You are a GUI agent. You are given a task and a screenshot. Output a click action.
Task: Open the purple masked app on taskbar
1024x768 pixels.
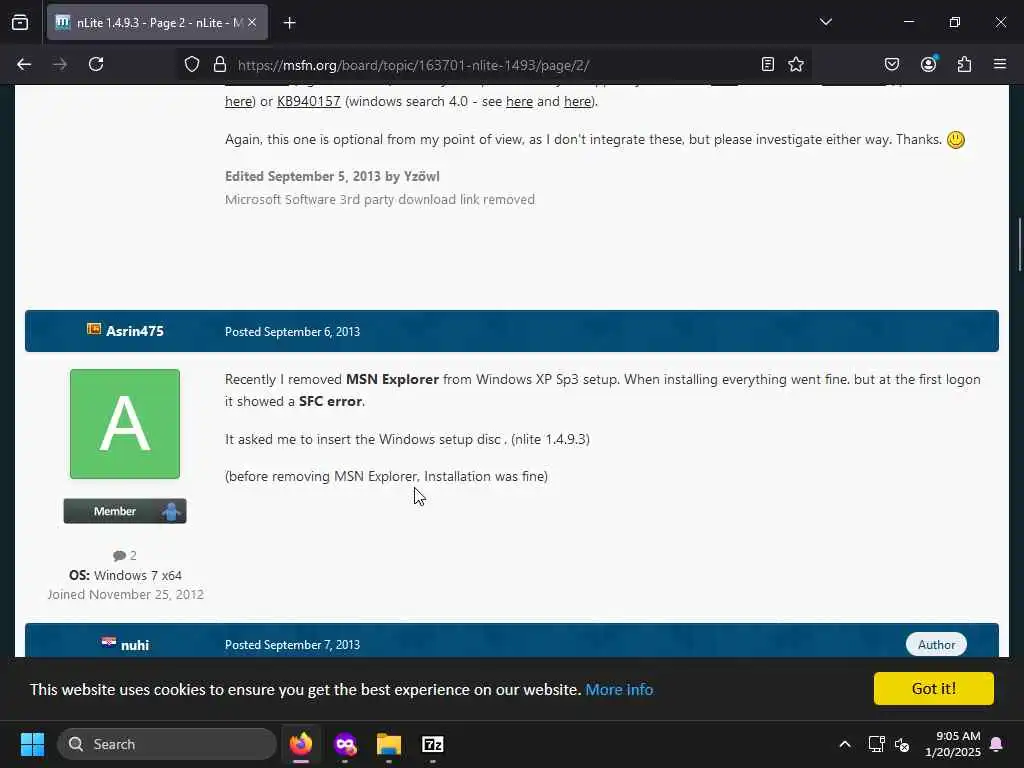(x=345, y=744)
